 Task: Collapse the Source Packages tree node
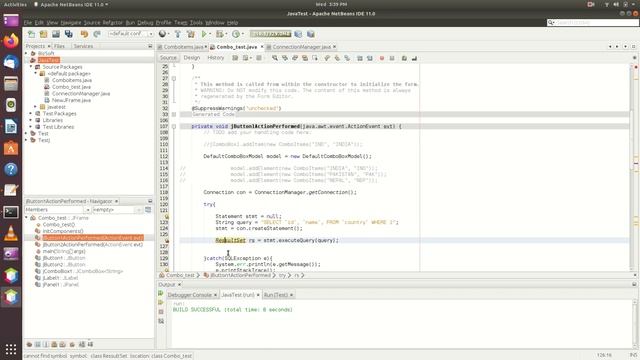(x=31, y=67)
